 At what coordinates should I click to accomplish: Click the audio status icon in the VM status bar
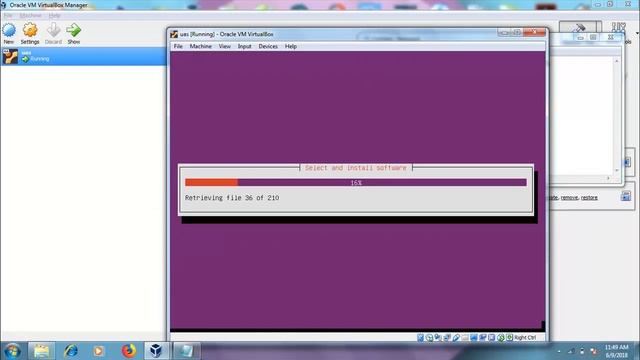[438, 338]
